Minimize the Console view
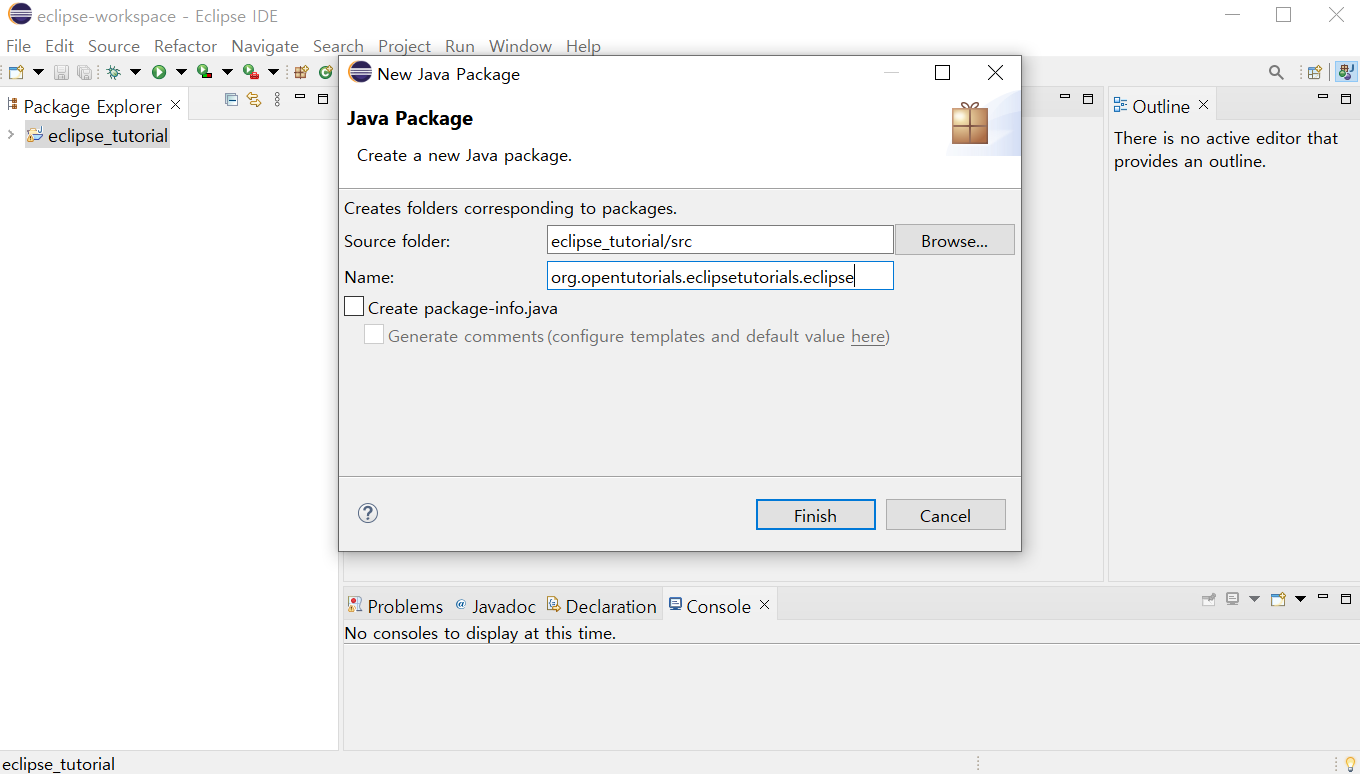The height and width of the screenshot is (774, 1360). [1323, 596]
